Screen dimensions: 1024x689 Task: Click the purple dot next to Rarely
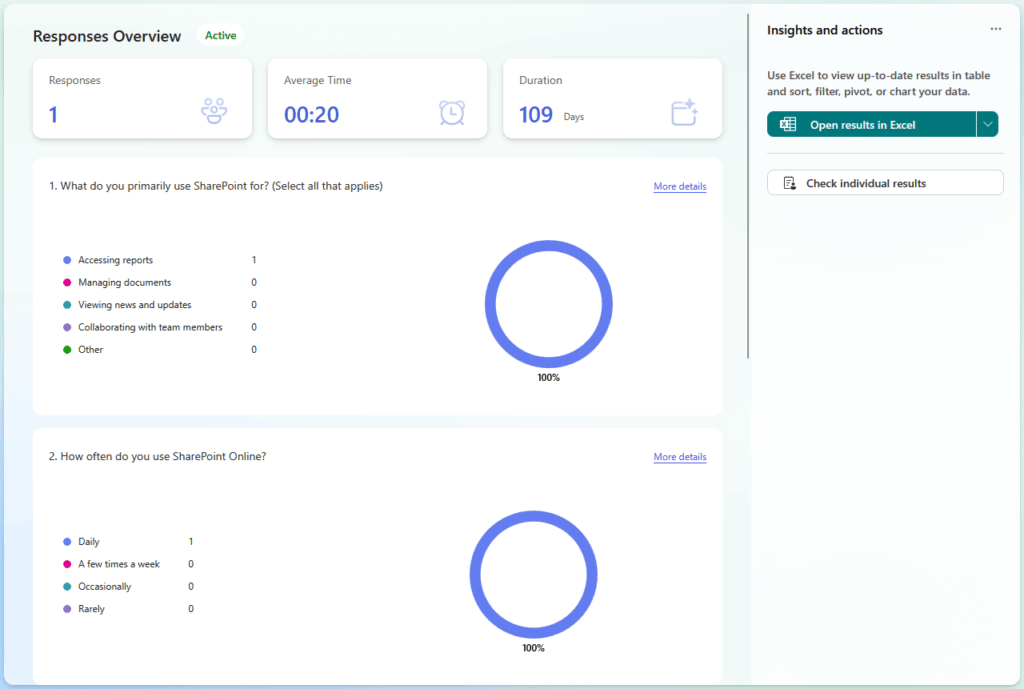pyautogui.click(x=67, y=609)
